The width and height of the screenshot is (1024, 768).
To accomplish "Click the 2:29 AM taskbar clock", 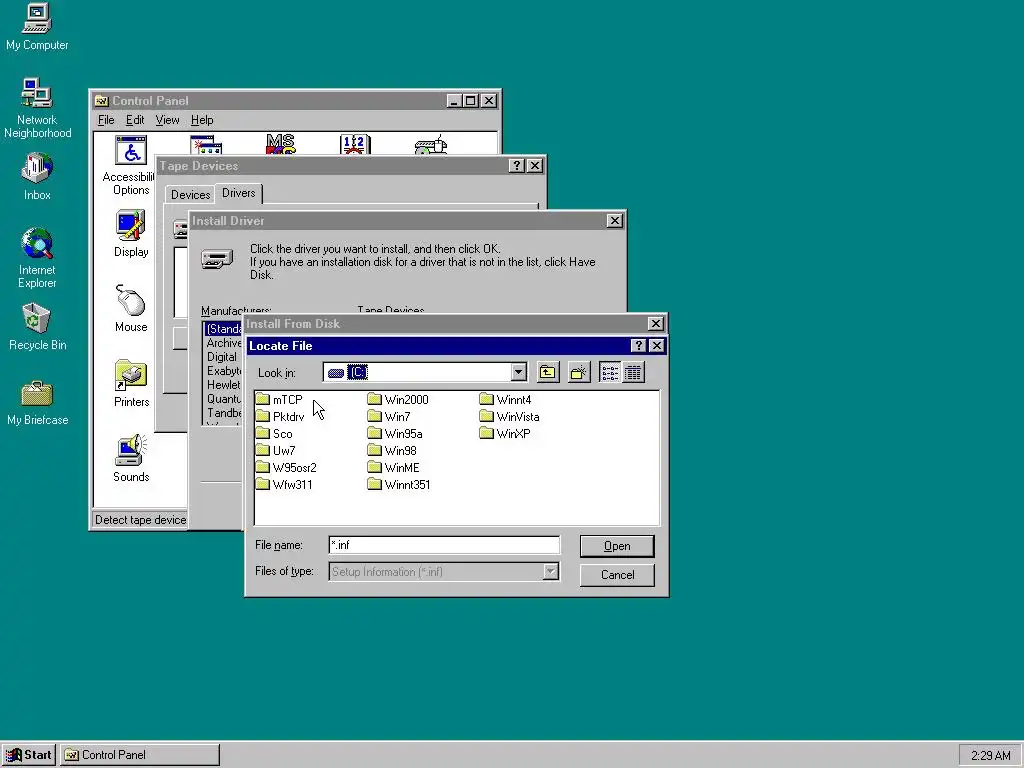I will pyautogui.click(x=990, y=756).
